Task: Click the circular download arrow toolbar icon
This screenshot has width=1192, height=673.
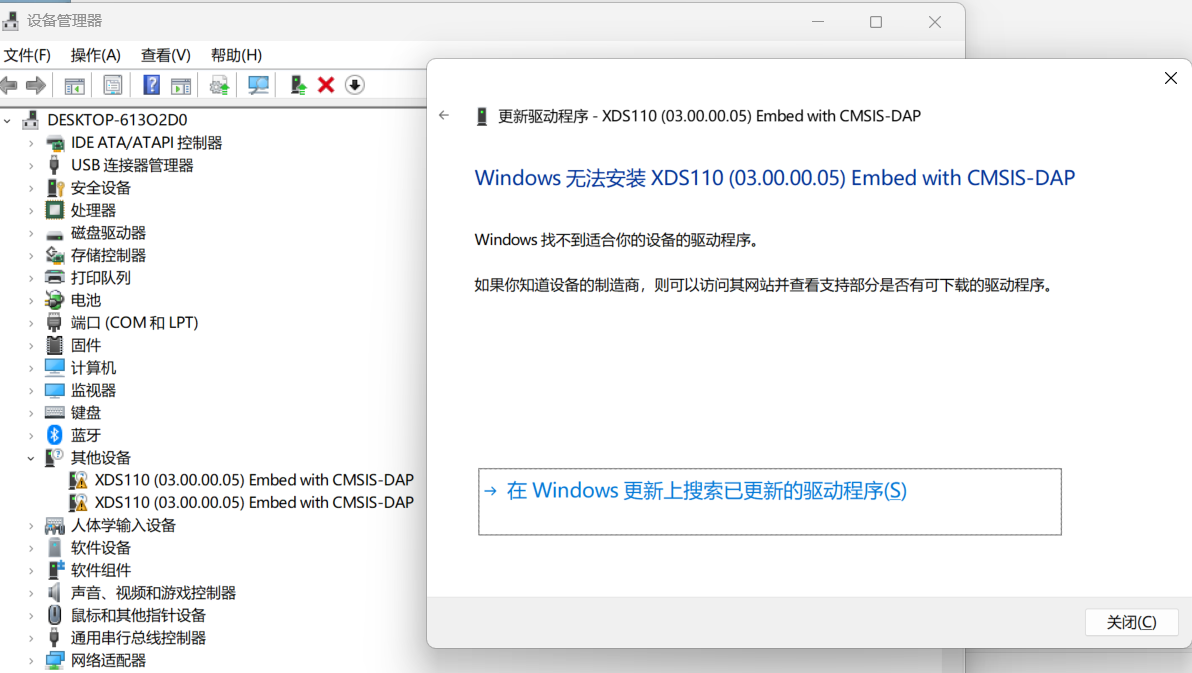Action: click(355, 85)
